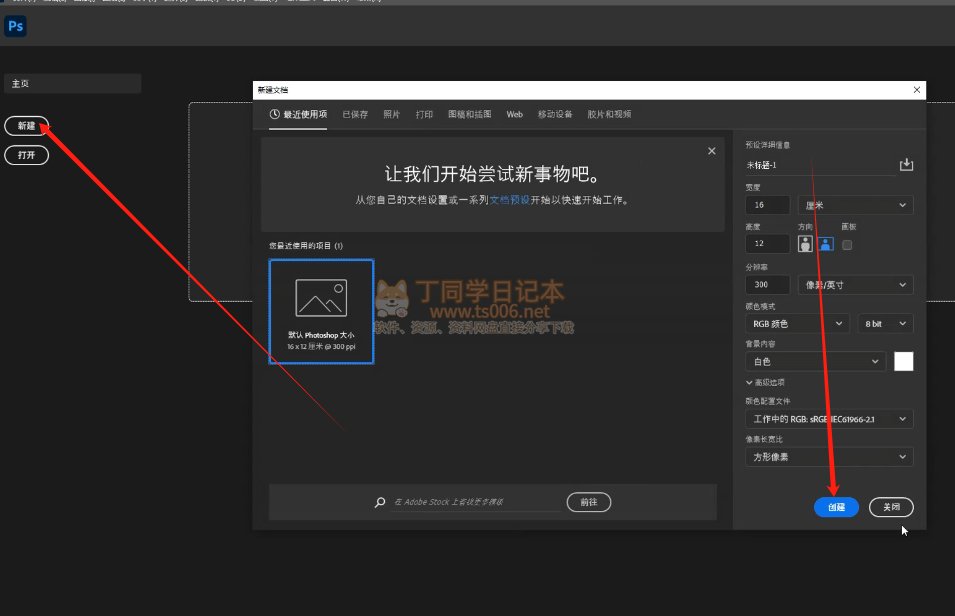Click the clock icon on 最近使用项 tab
The height and width of the screenshot is (616, 955).
(x=275, y=115)
